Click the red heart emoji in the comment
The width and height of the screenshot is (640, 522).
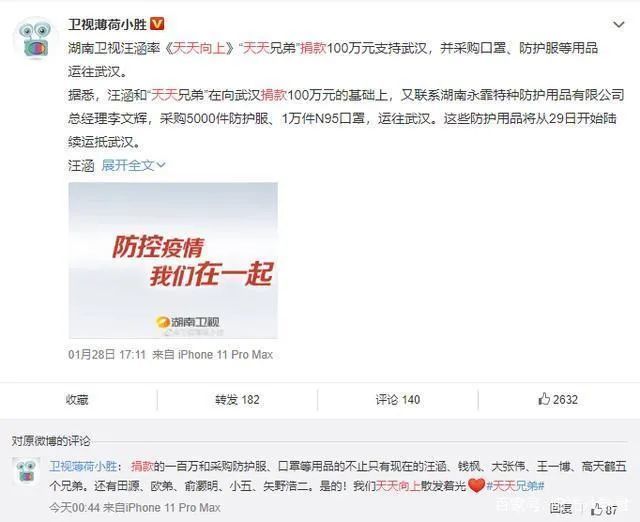[476, 485]
